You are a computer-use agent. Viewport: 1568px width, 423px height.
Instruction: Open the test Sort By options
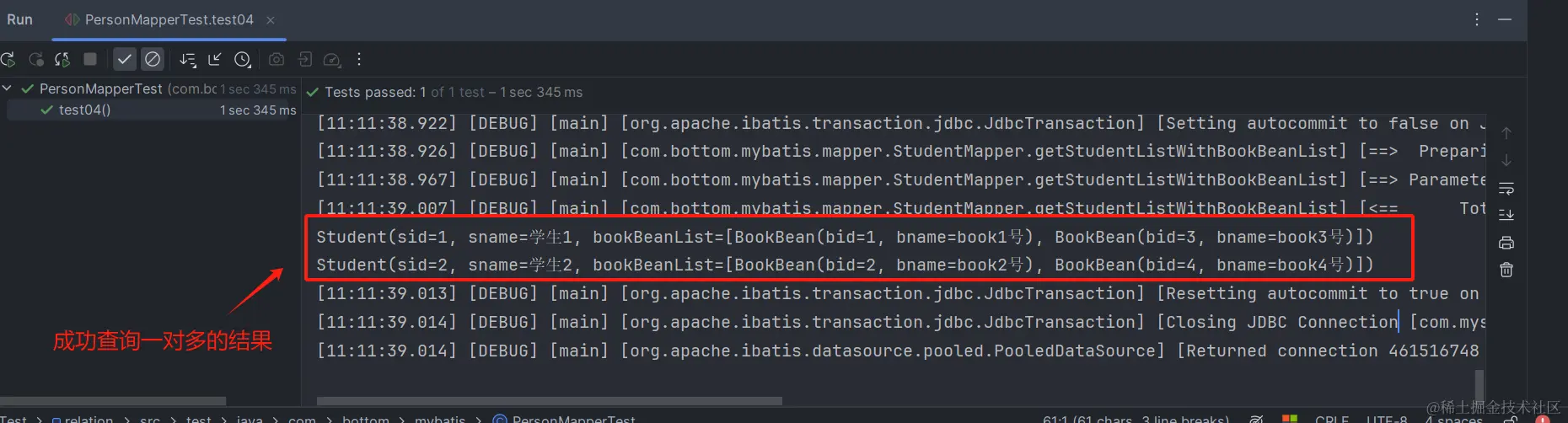(x=187, y=59)
